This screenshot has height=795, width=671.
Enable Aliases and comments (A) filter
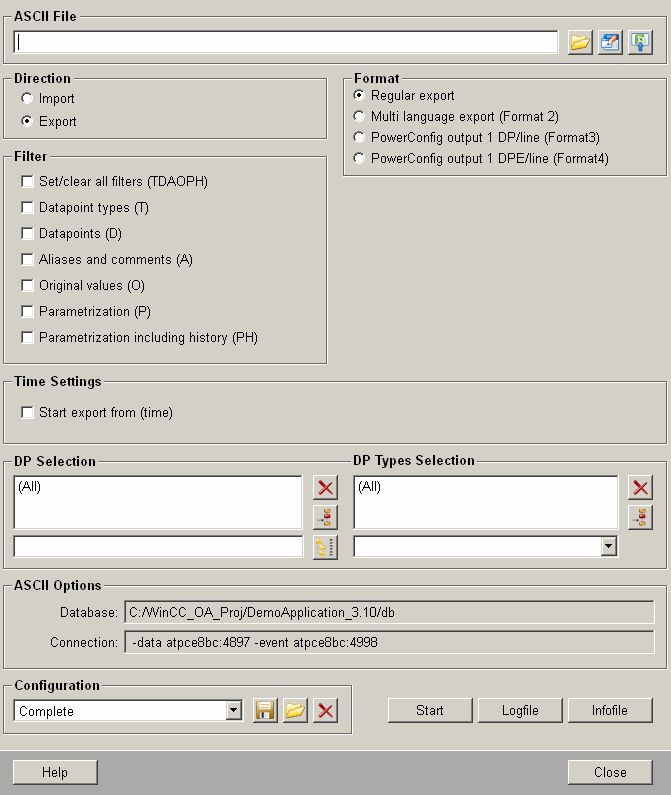[x=107, y=260]
